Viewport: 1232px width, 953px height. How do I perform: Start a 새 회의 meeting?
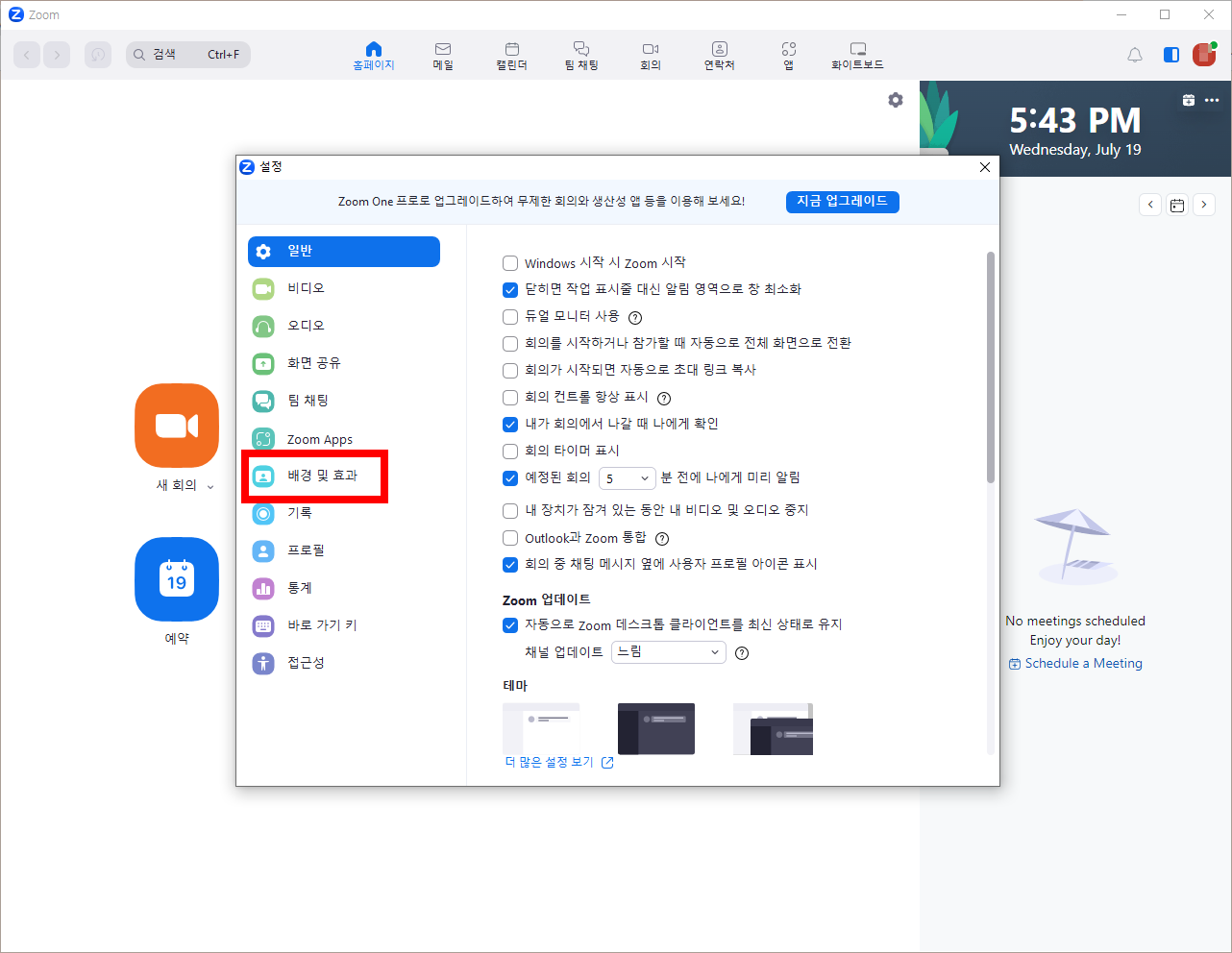click(177, 426)
